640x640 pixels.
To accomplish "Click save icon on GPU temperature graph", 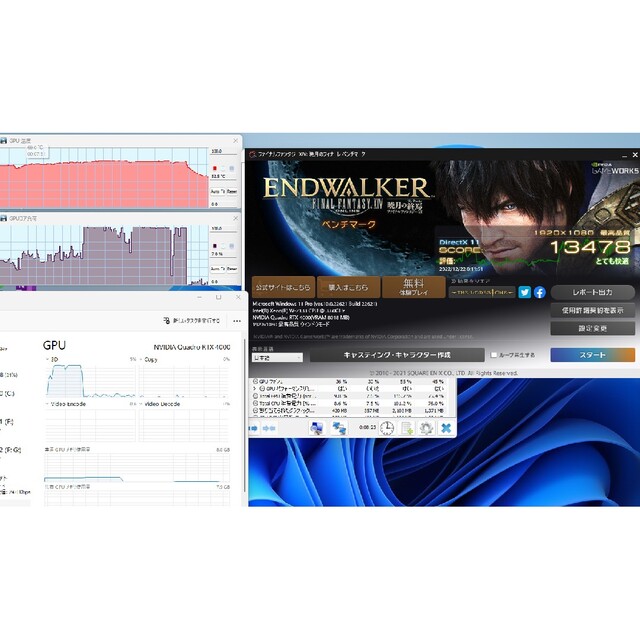I will (x=4, y=140).
